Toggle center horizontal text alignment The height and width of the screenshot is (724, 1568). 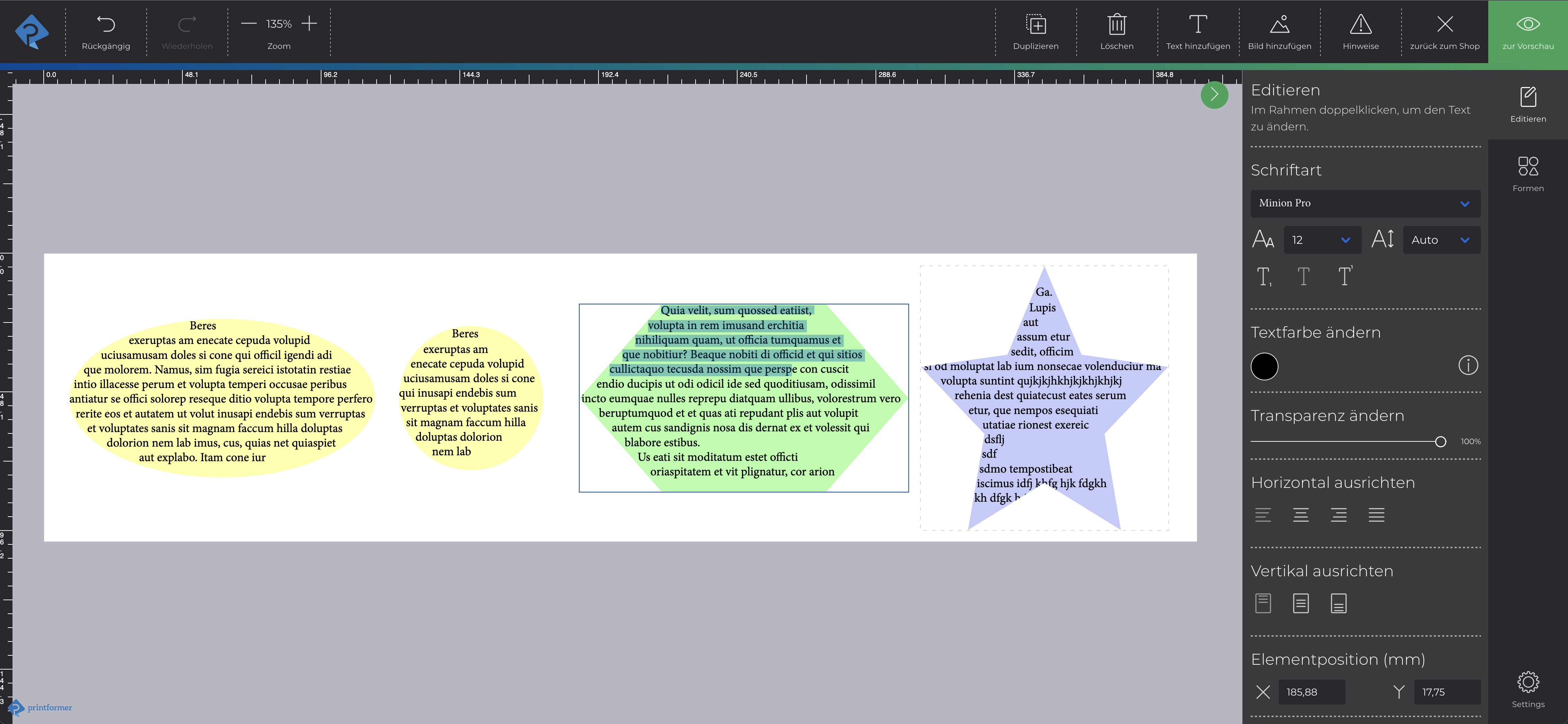1301,515
